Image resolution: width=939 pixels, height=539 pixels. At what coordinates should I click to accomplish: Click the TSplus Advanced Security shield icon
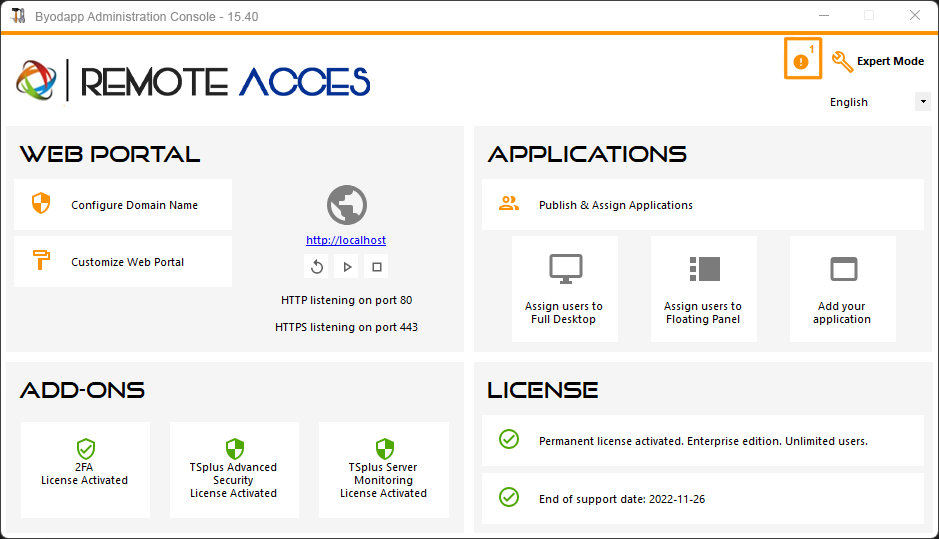pos(235,449)
